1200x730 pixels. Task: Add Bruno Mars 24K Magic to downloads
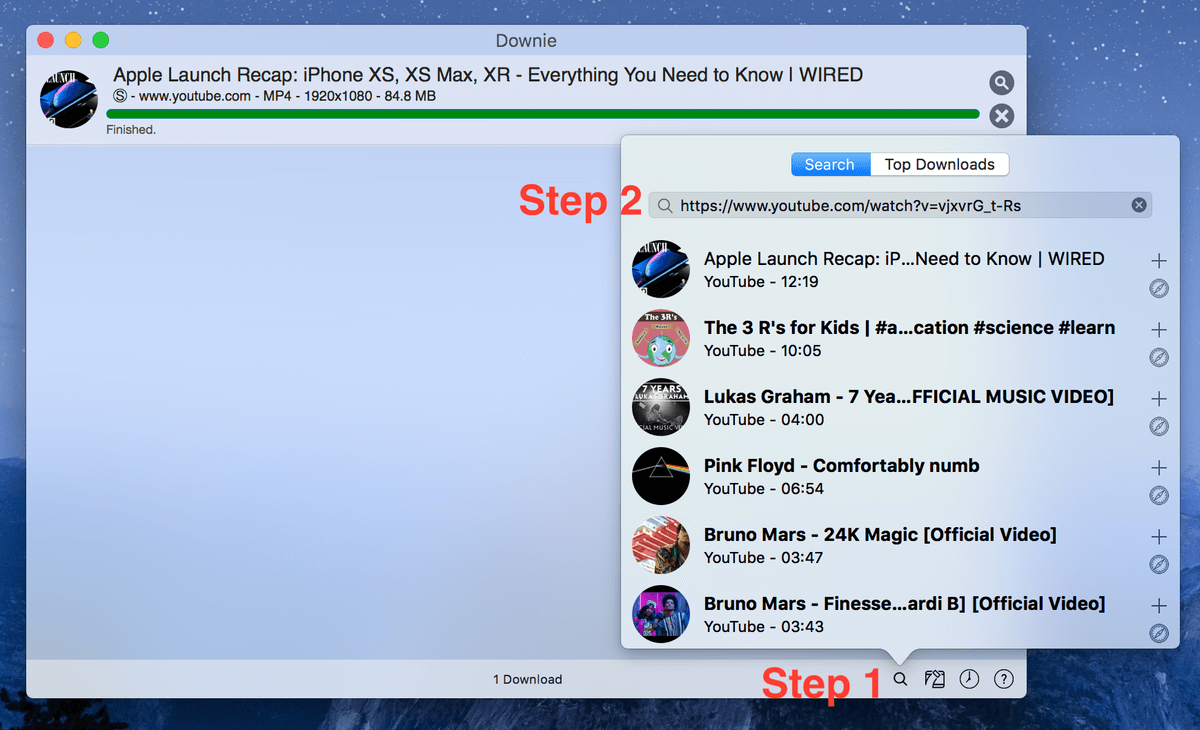pyautogui.click(x=1159, y=537)
